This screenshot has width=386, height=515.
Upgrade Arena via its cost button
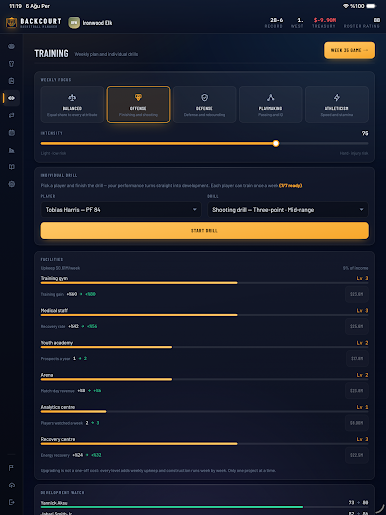[x=357, y=391]
